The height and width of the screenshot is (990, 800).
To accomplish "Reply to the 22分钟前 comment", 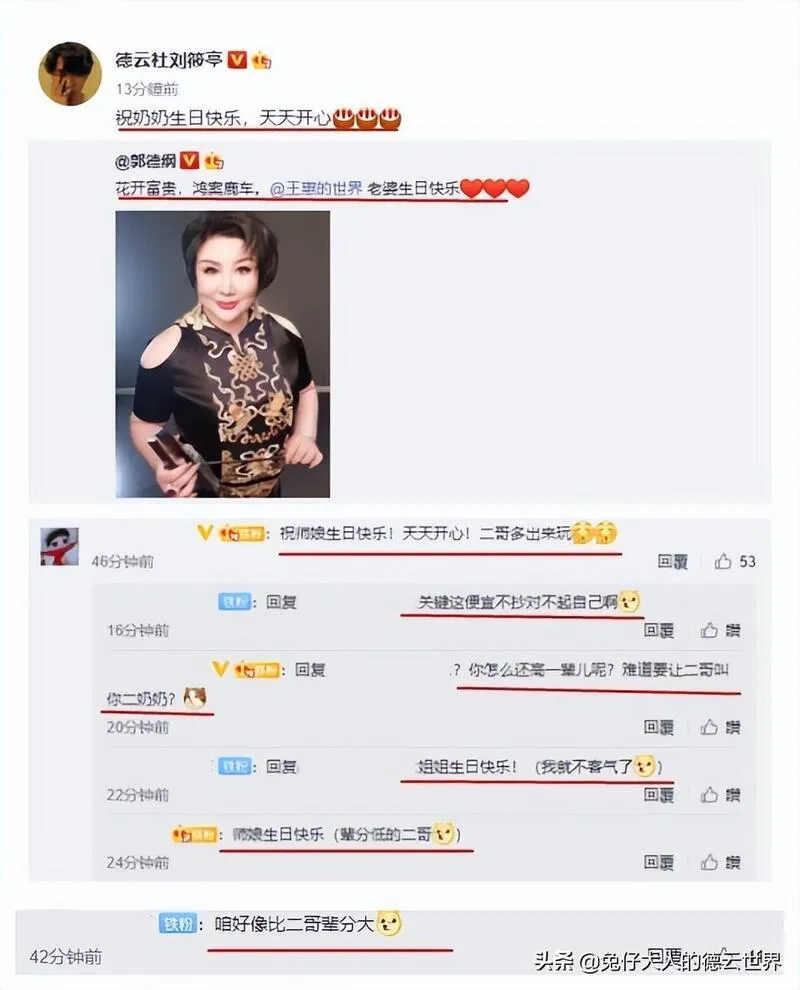I will [659, 794].
